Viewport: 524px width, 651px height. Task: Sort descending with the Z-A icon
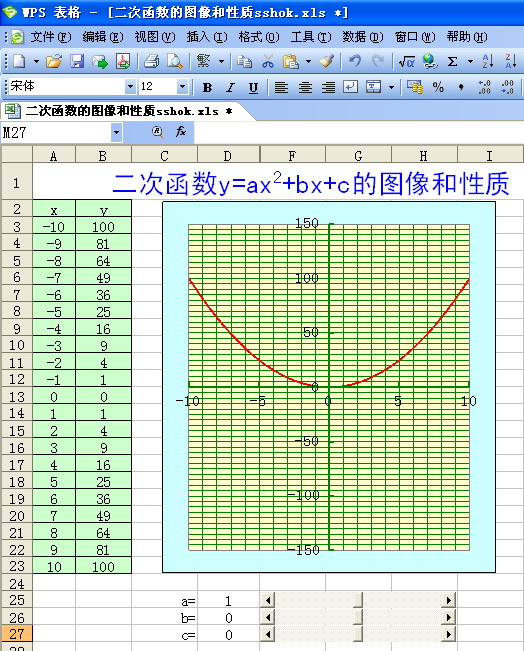click(511, 61)
